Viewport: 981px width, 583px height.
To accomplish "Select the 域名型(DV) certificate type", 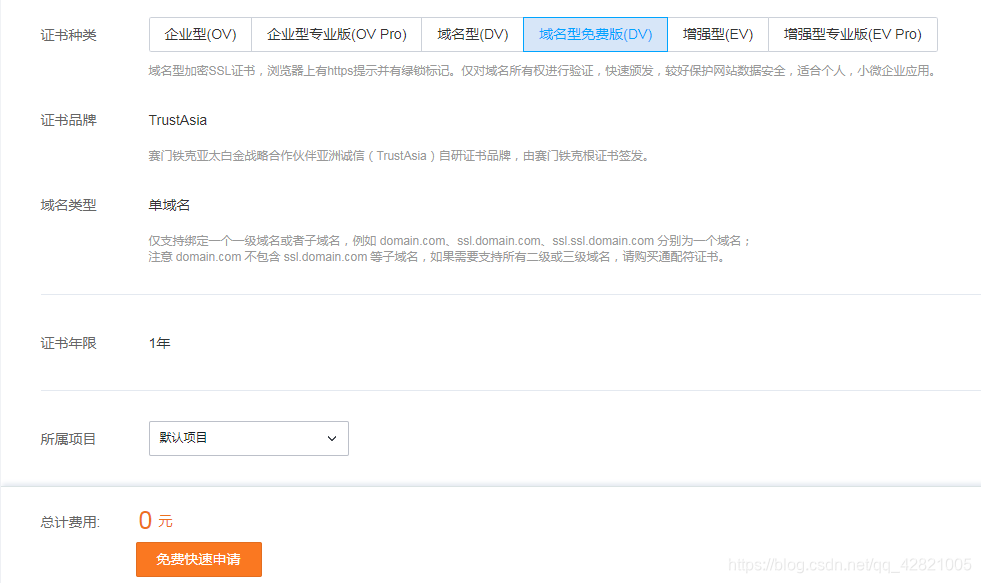I will 472,34.
